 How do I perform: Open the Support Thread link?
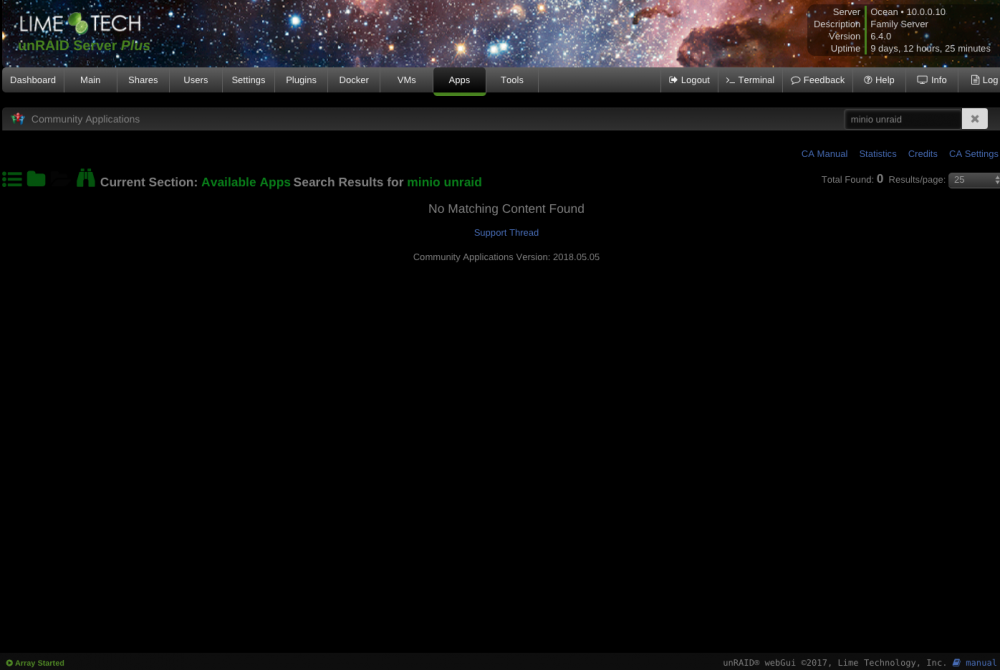[506, 233]
